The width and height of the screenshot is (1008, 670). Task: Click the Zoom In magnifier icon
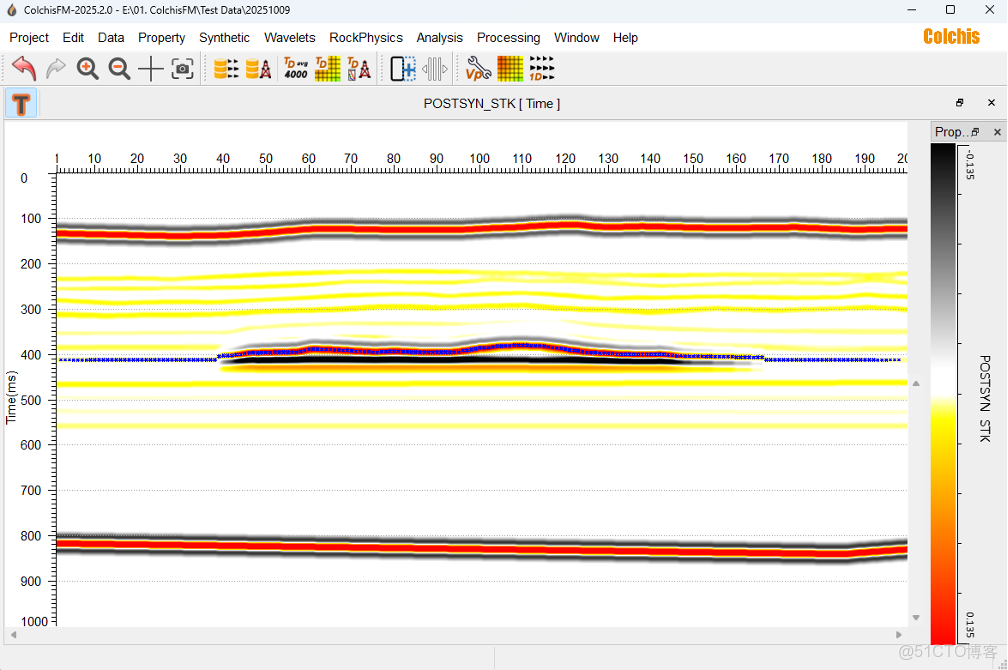coord(88,69)
